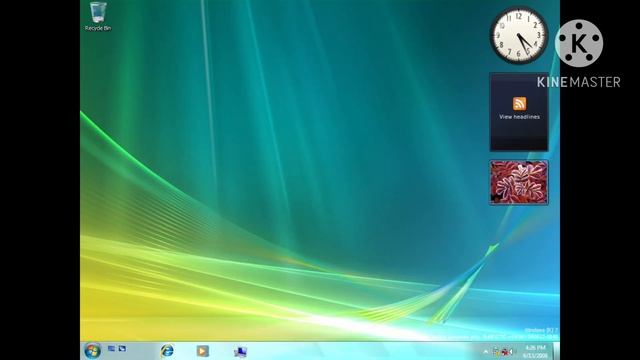
Task: Click the red network status tray icon
Action: pyautogui.click(x=505, y=352)
